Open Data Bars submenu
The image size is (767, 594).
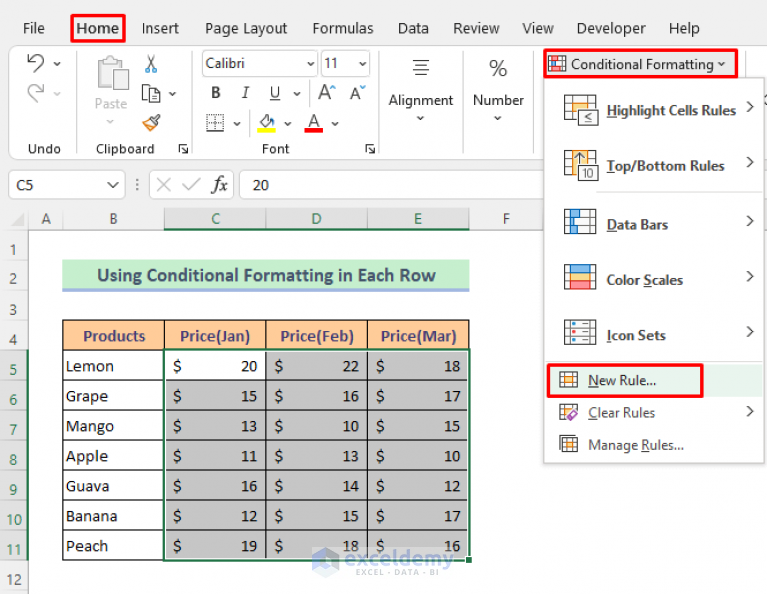655,224
